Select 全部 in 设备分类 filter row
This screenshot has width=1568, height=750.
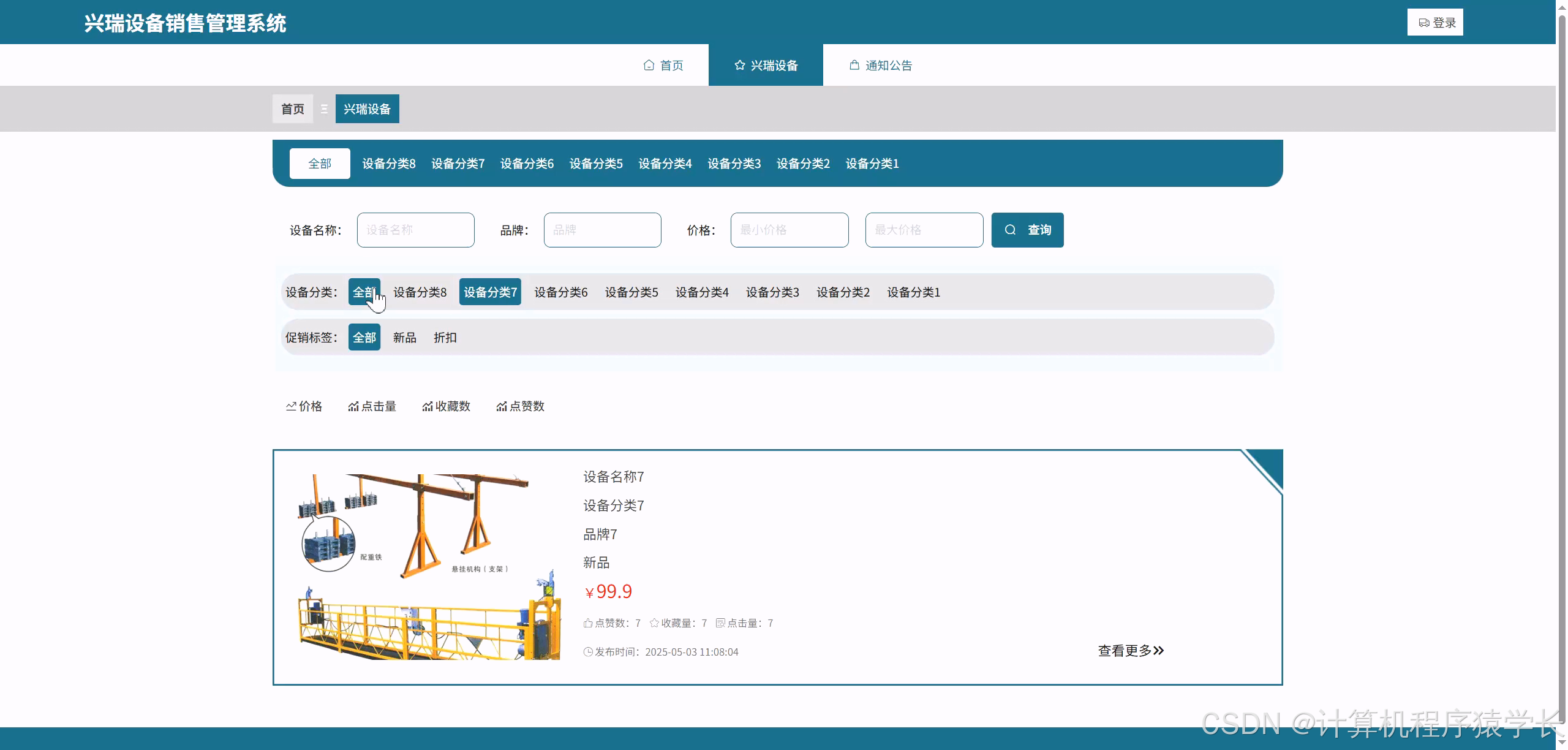364,292
